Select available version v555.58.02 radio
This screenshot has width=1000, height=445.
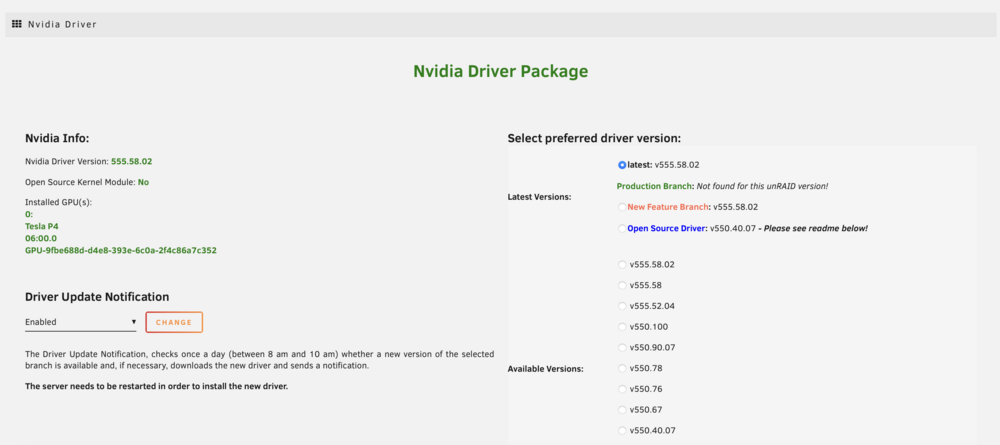click(x=622, y=265)
